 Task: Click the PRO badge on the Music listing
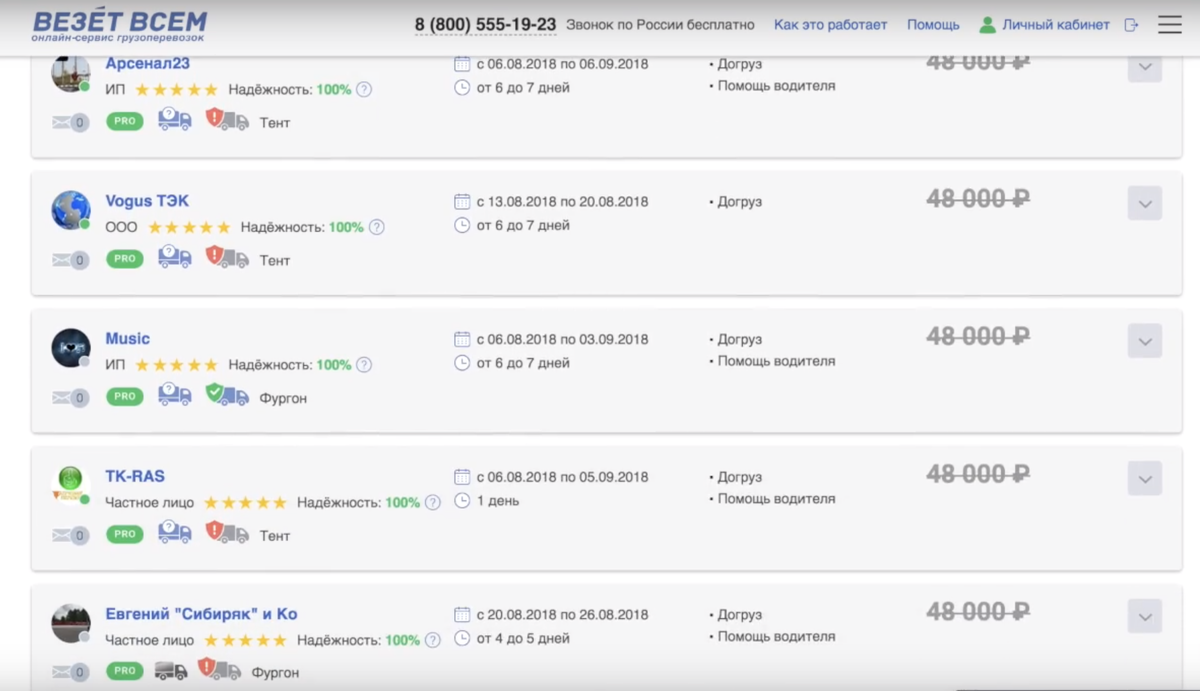coord(124,396)
